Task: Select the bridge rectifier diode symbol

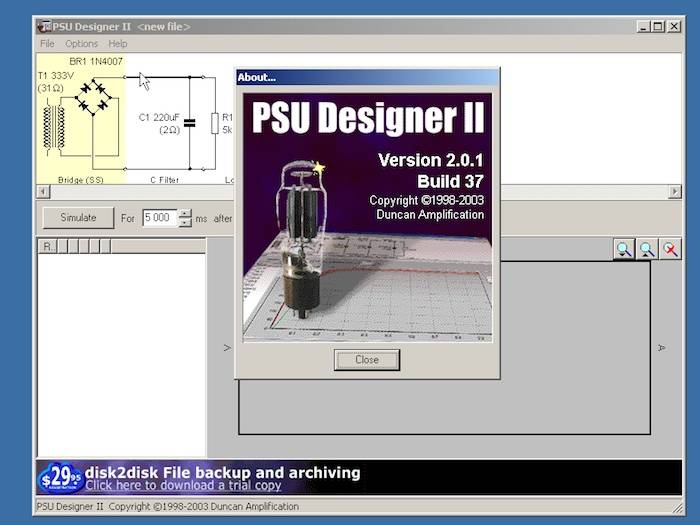Action: 93,96
